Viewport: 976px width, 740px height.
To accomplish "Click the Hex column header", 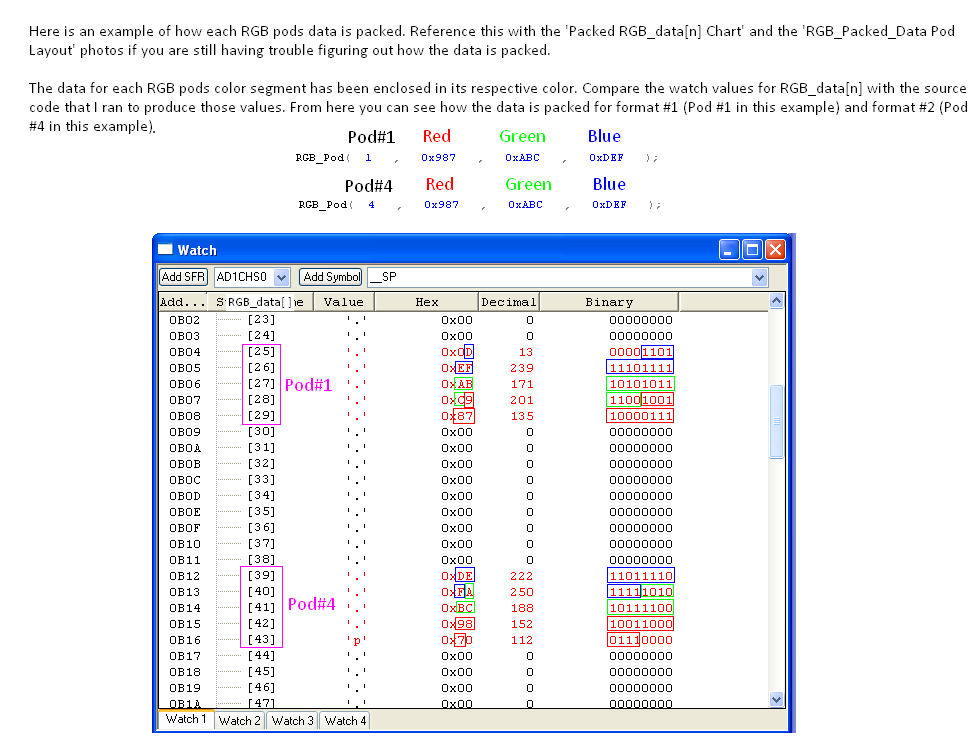I will point(427,302).
